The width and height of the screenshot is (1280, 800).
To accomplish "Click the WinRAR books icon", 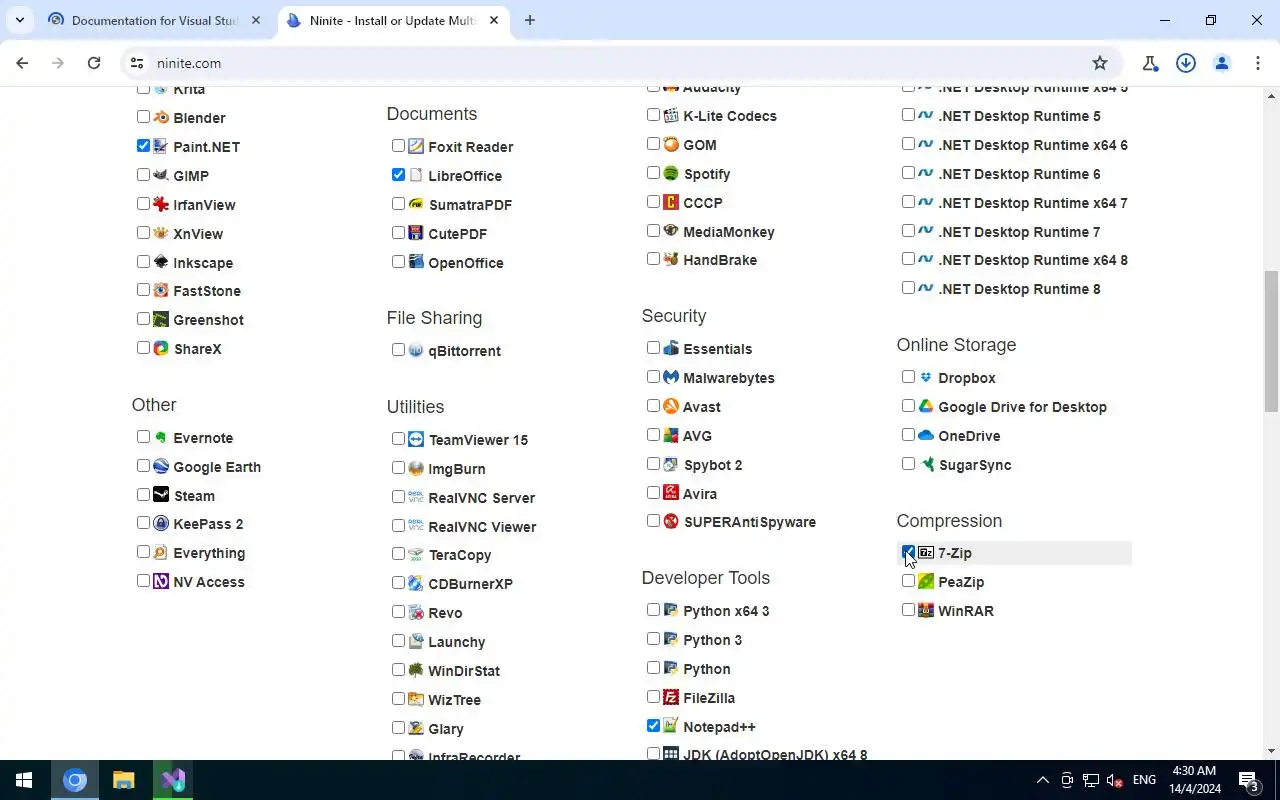I will click(926, 610).
